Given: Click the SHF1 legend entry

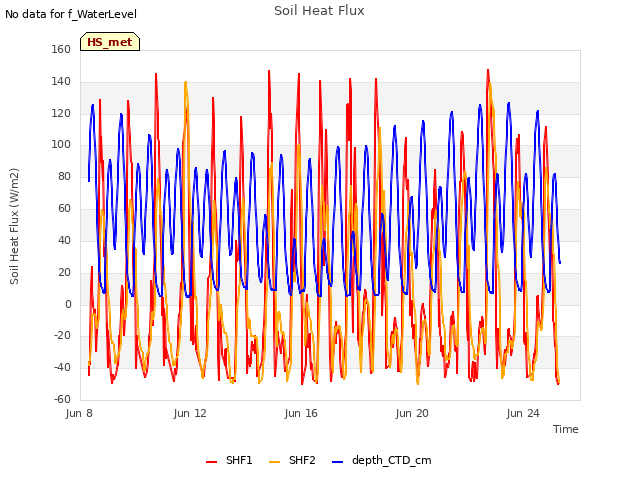Looking at the screenshot, I should tap(229, 460).
